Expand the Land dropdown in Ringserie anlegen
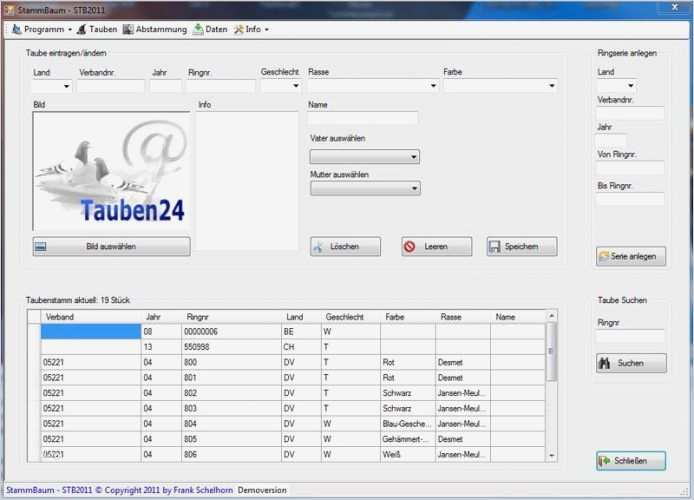The width and height of the screenshot is (694, 500). [630, 85]
